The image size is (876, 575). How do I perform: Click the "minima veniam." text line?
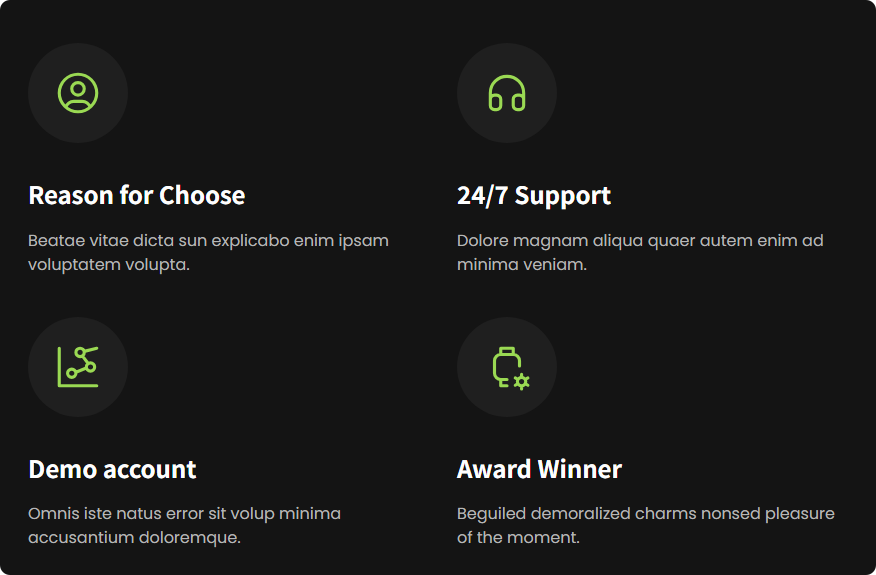[521, 265]
